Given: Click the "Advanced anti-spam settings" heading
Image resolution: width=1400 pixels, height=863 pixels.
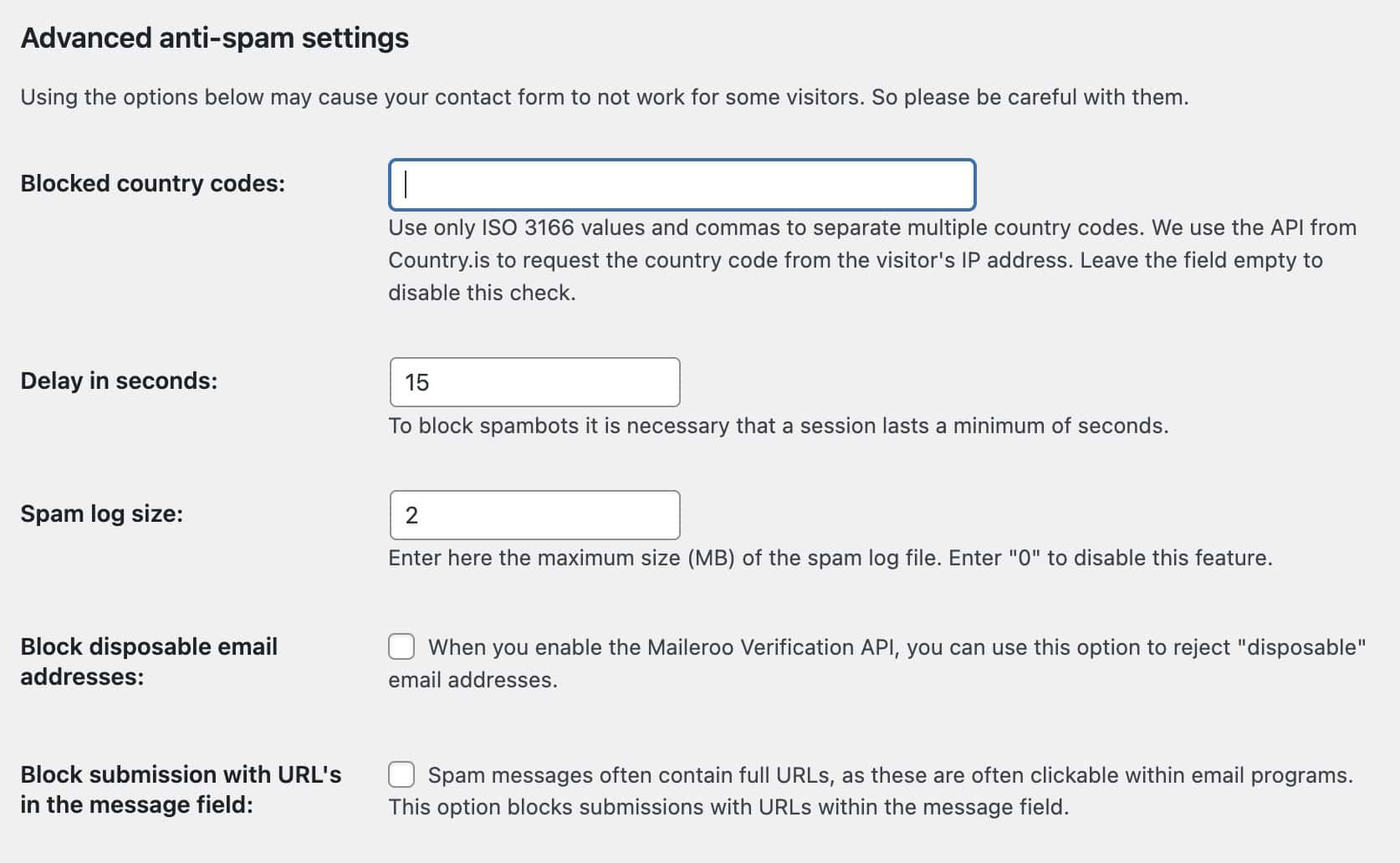Looking at the screenshot, I should (214, 38).
